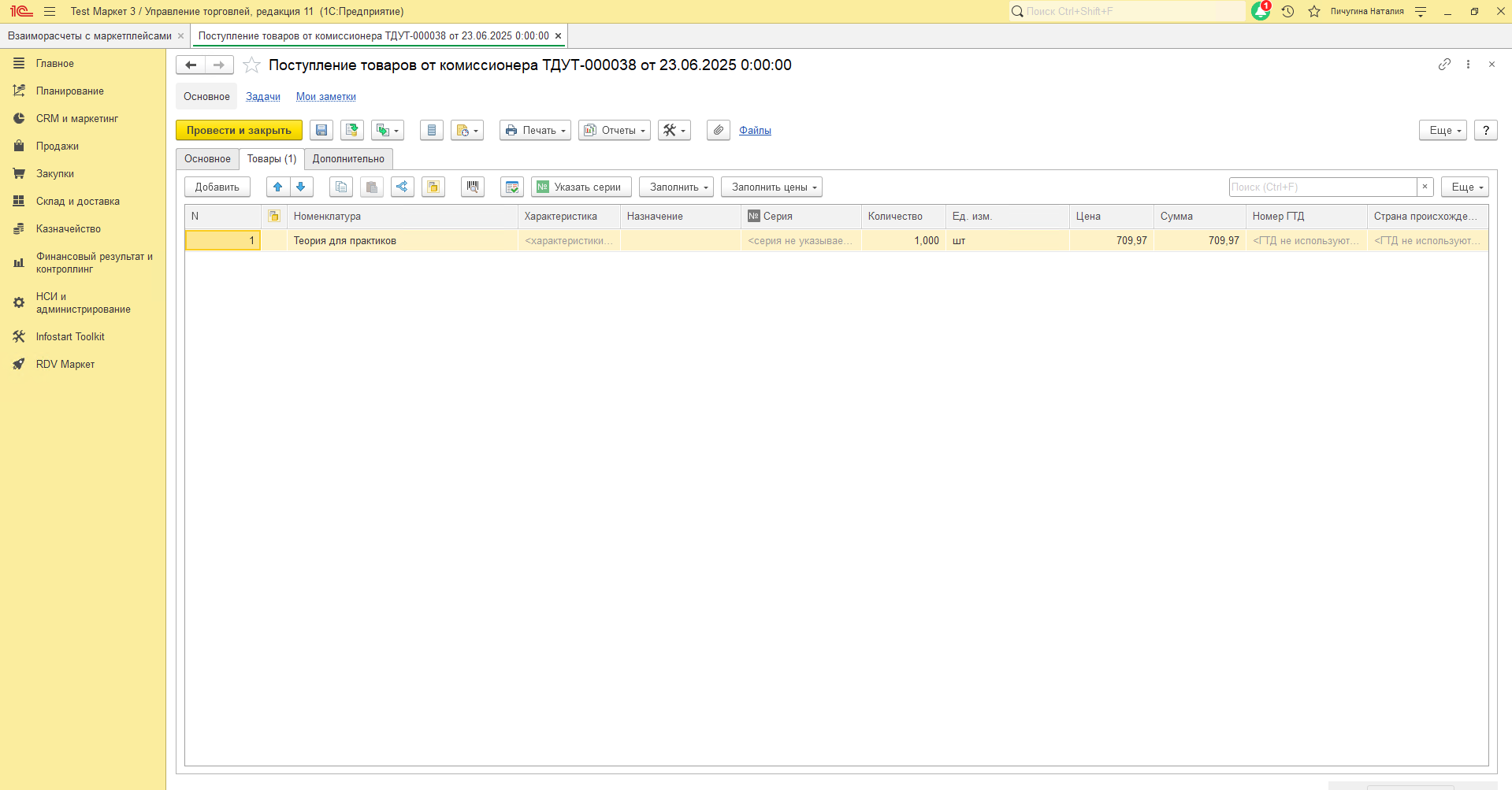
Task: Open the tools wrench dropdown
Action: (674, 130)
